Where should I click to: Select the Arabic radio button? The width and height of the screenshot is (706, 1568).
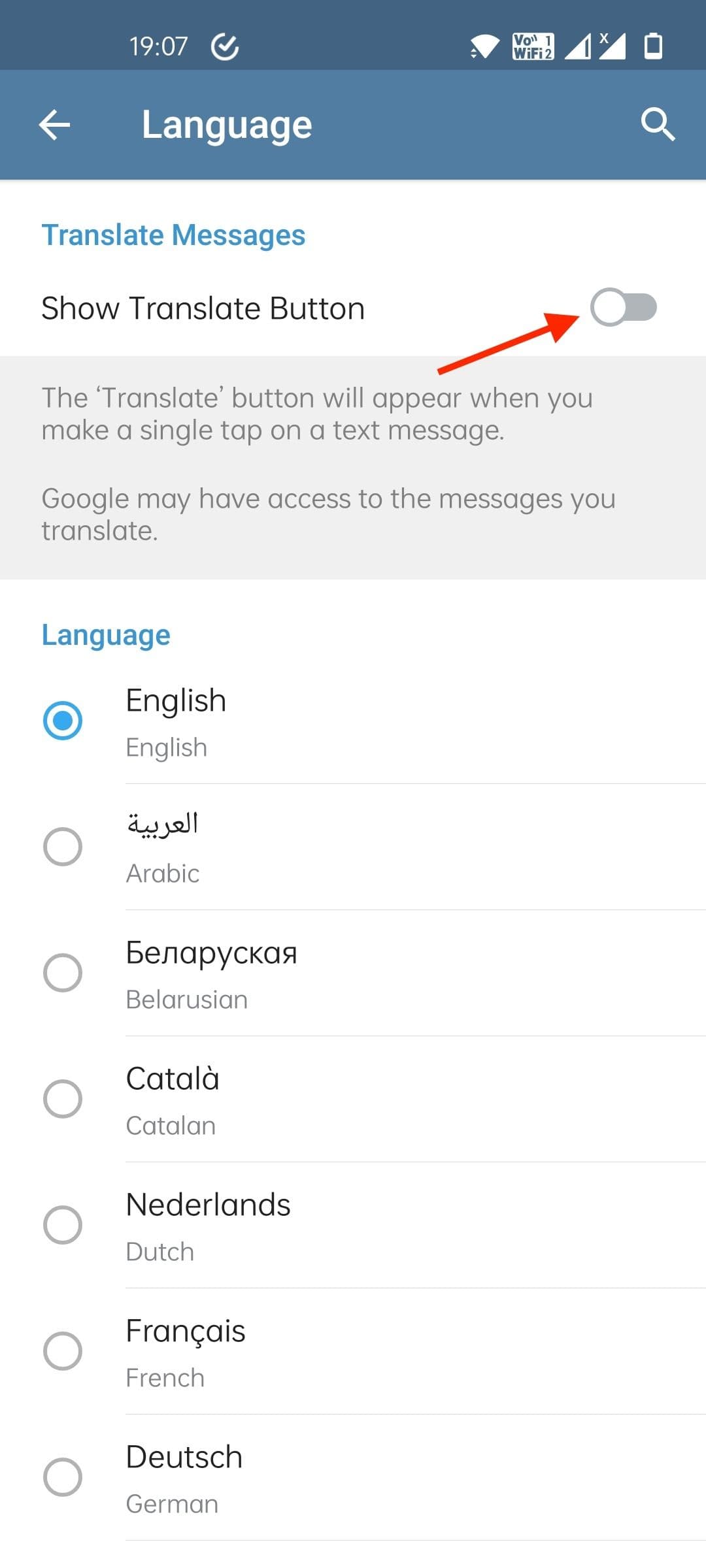63,847
